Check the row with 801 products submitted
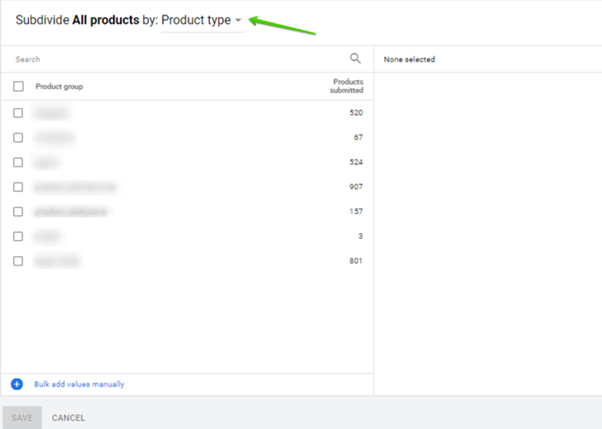Screen dimensions: 602x429 (x=18, y=261)
